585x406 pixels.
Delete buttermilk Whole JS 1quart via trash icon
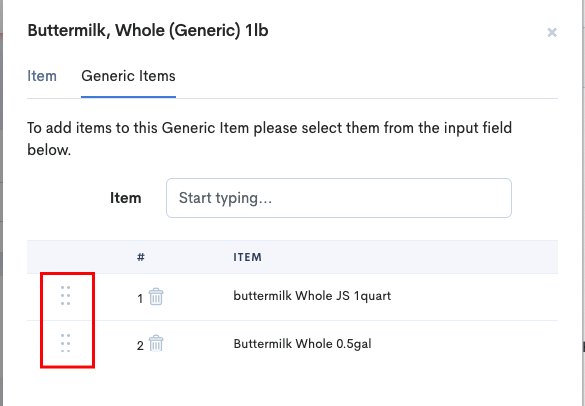pos(156,297)
